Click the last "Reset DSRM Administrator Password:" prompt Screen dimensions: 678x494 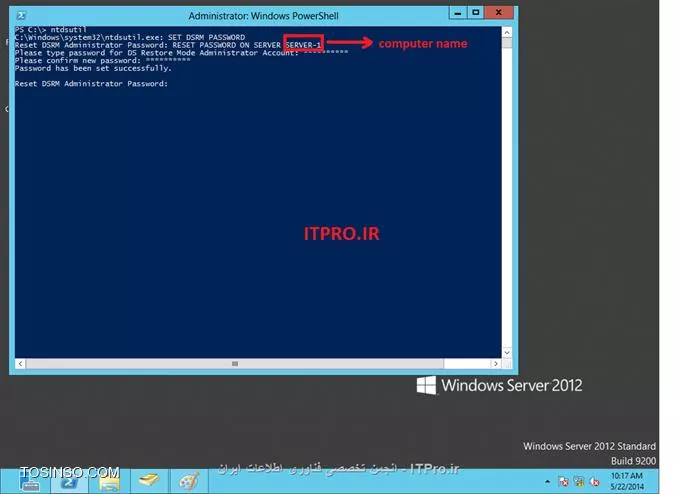pyautogui.click(x=91, y=84)
